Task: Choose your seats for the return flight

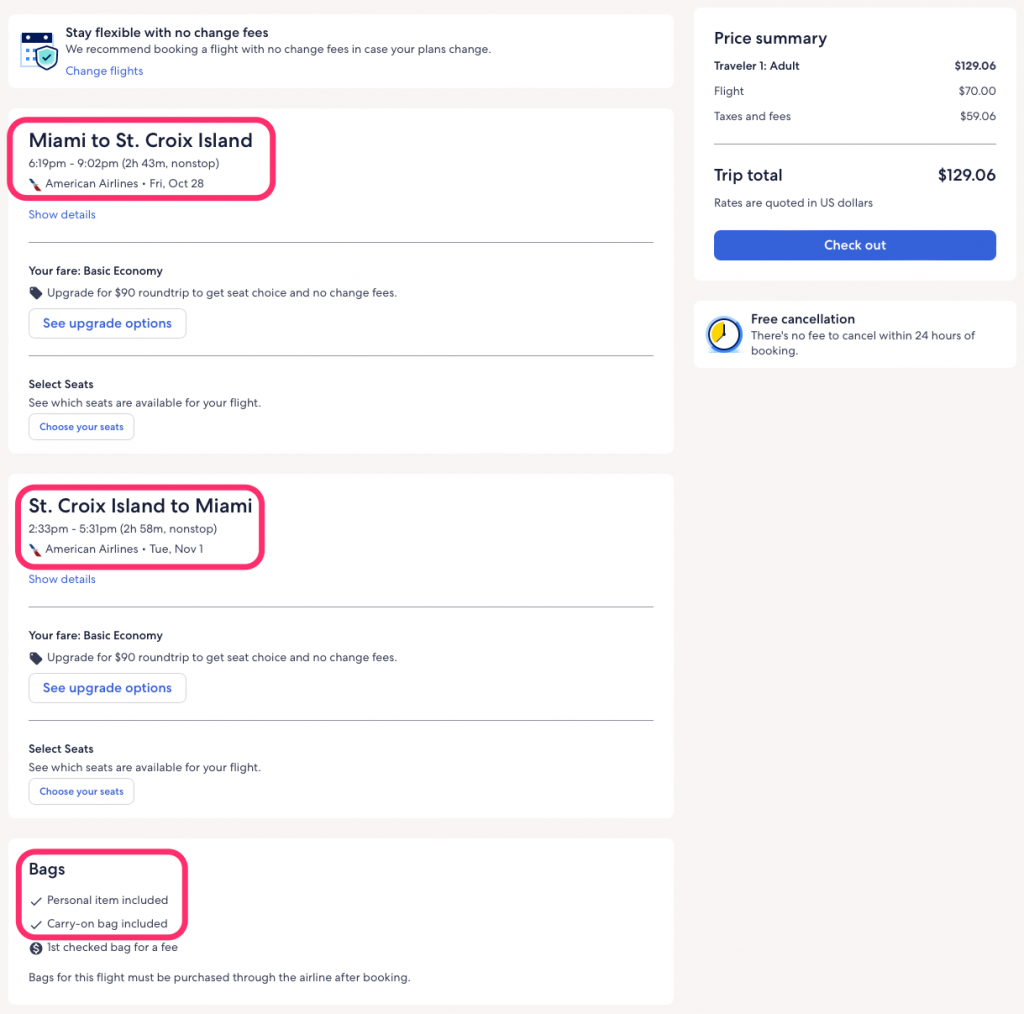Action: [x=81, y=791]
